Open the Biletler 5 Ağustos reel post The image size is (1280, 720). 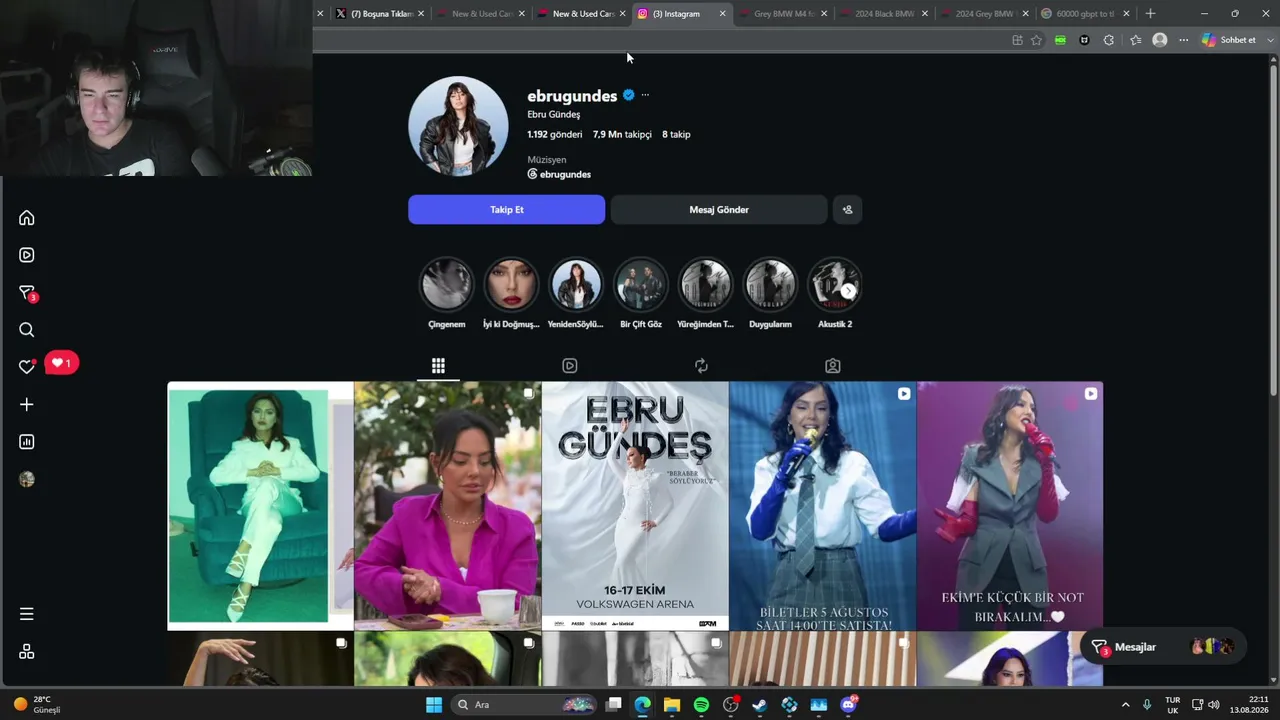(822, 506)
